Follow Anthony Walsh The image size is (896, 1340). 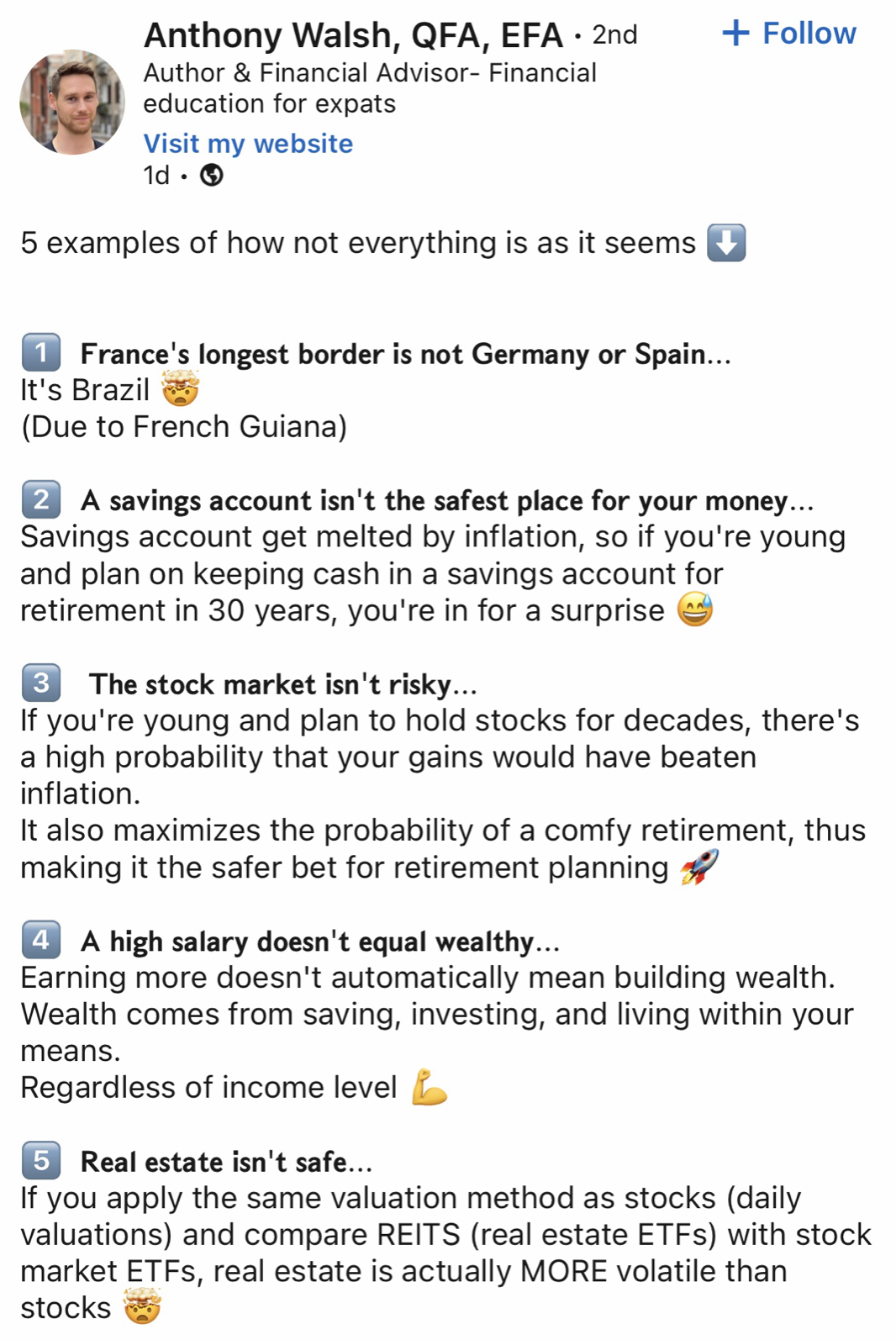(x=788, y=34)
